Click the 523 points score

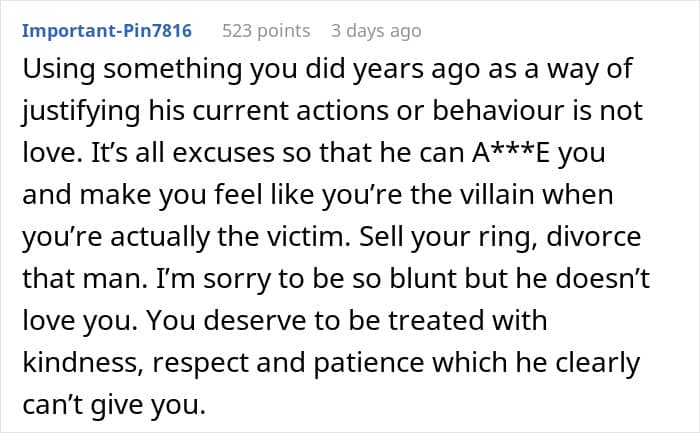tap(265, 31)
